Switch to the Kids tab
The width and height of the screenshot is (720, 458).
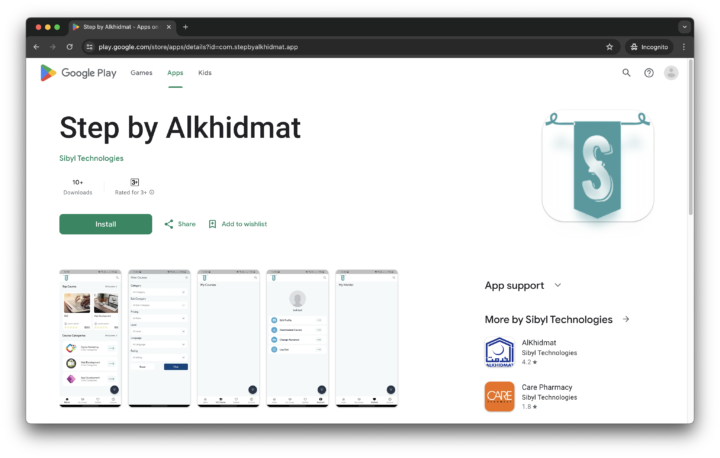pyautogui.click(x=205, y=73)
